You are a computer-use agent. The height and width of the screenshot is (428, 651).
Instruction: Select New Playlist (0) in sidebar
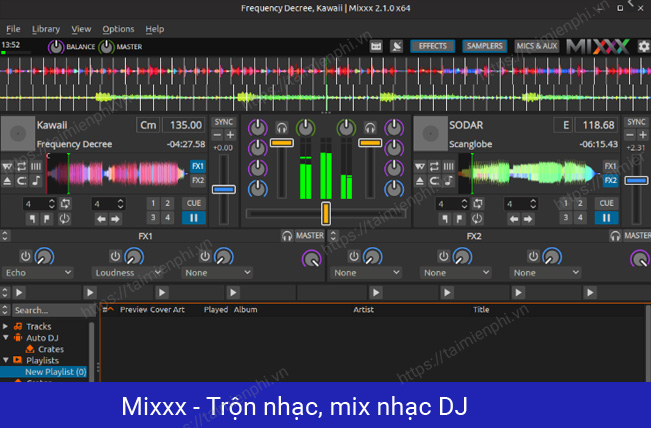click(55, 372)
